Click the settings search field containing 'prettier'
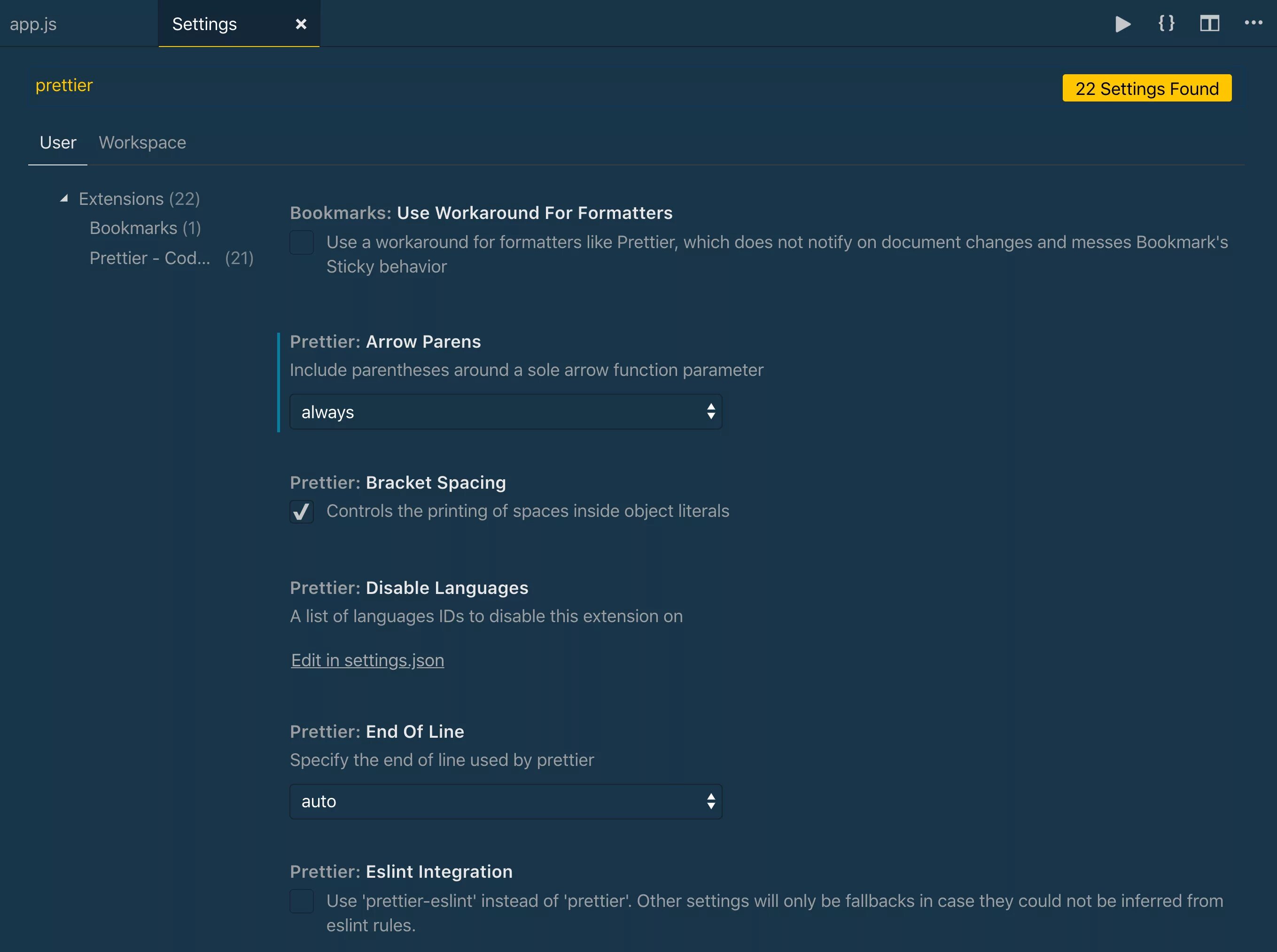The image size is (1277, 952). (x=519, y=86)
